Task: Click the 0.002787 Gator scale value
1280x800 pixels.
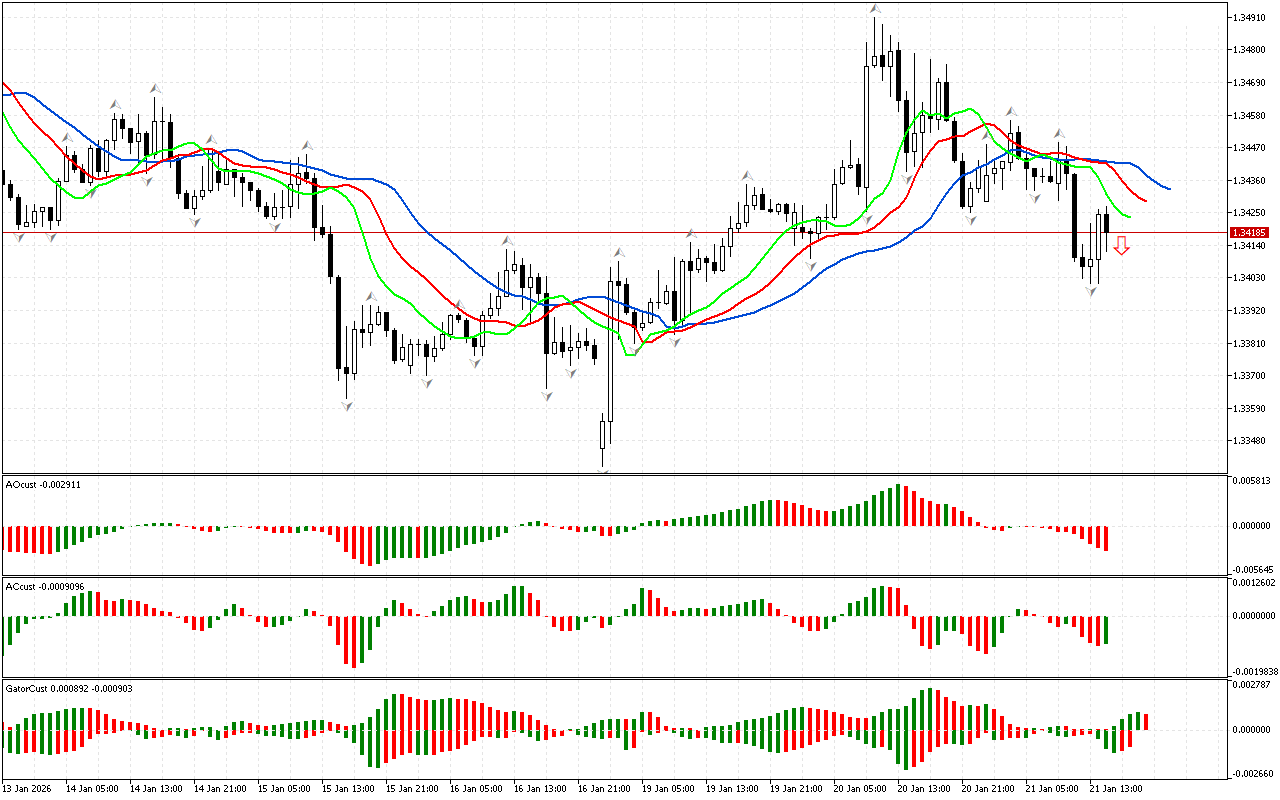Action: (x=1252, y=685)
